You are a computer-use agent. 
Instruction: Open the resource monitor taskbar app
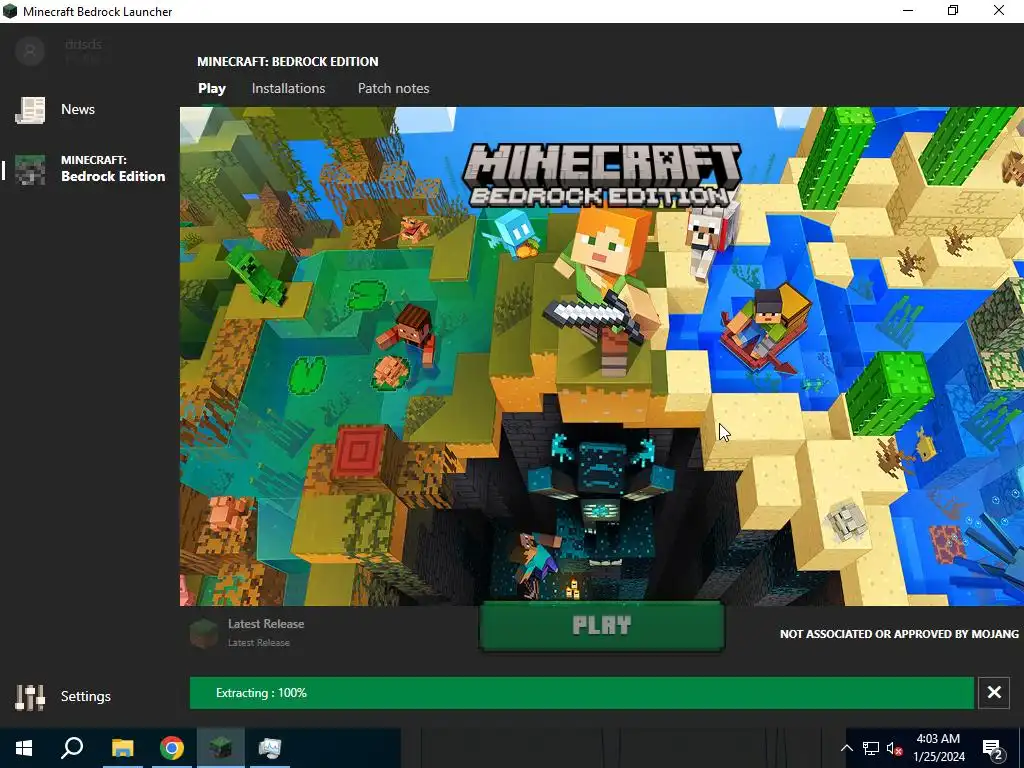pos(270,748)
